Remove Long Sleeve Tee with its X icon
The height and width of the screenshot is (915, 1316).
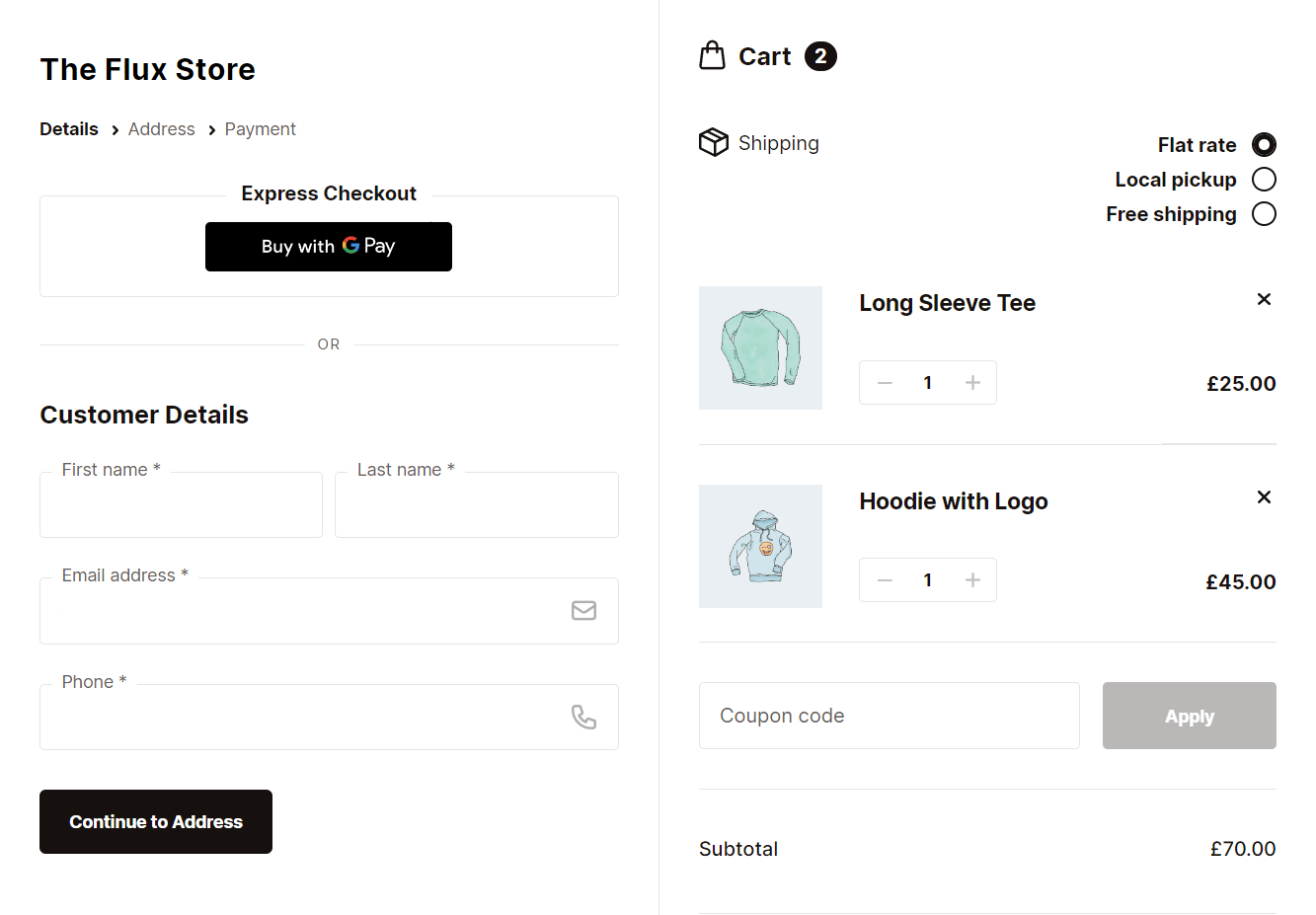pyautogui.click(x=1264, y=299)
